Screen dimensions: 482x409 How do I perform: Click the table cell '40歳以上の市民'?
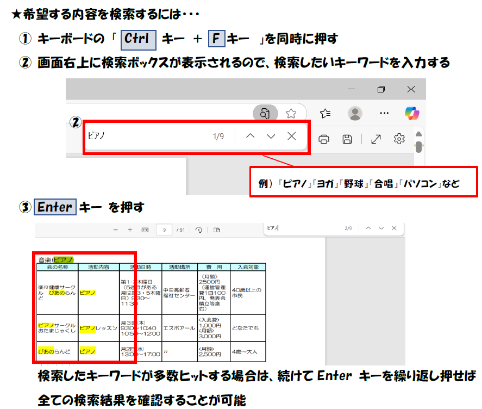pyautogui.click(x=247, y=293)
